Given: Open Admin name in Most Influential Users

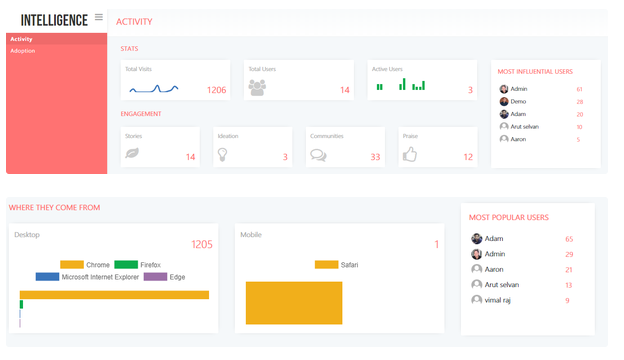Looking at the screenshot, I should click(519, 89).
